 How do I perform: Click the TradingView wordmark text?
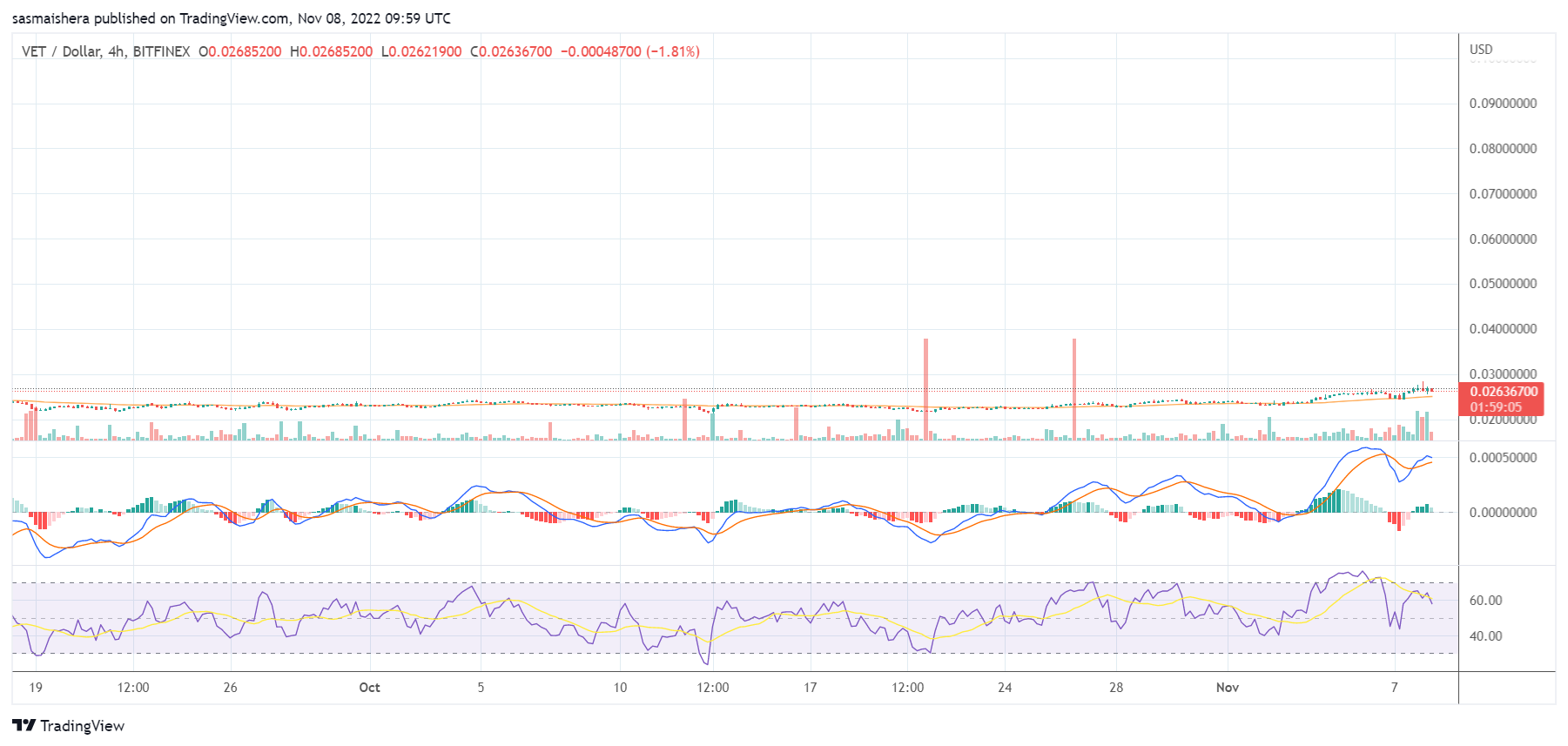pyautogui.click(x=82, y=726)
